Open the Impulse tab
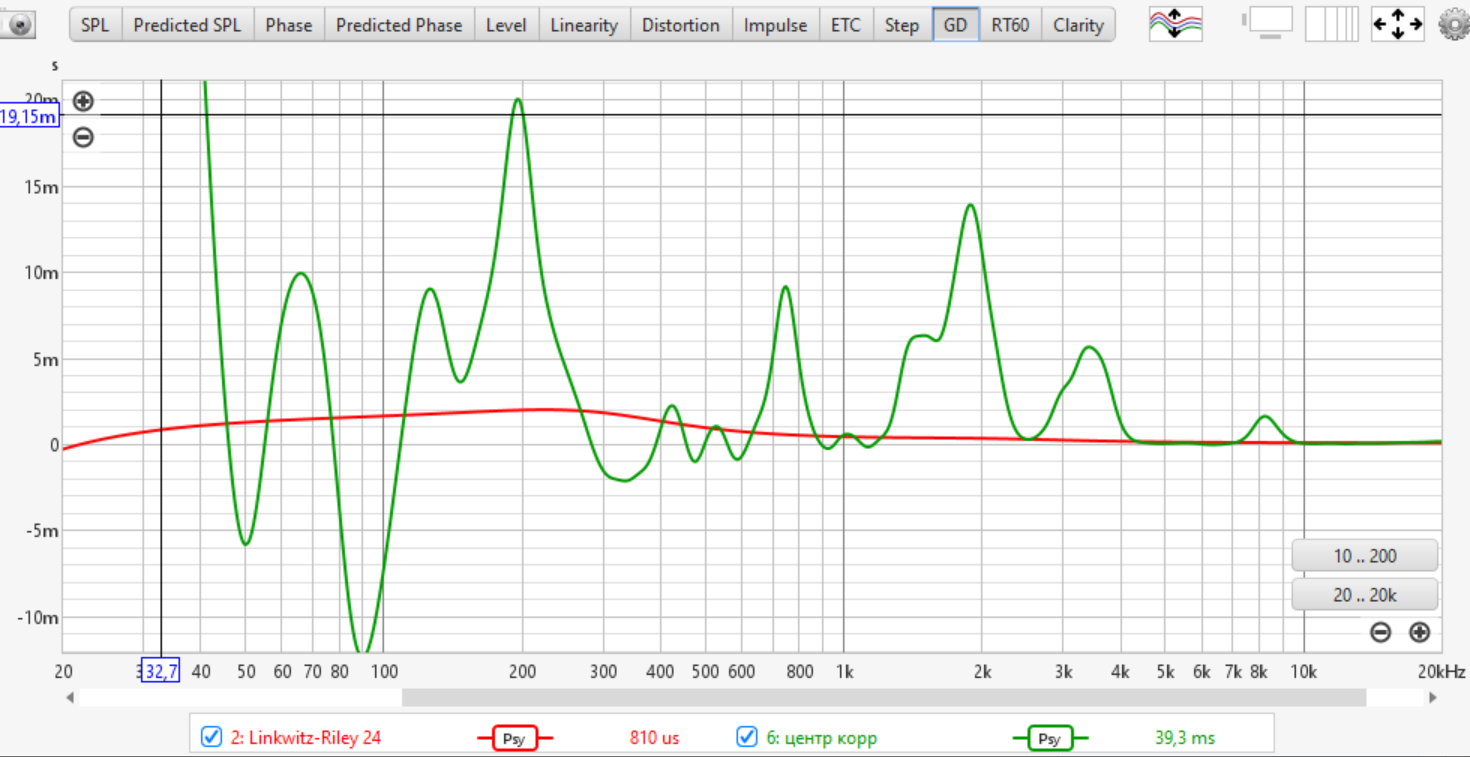 point(775,25)
